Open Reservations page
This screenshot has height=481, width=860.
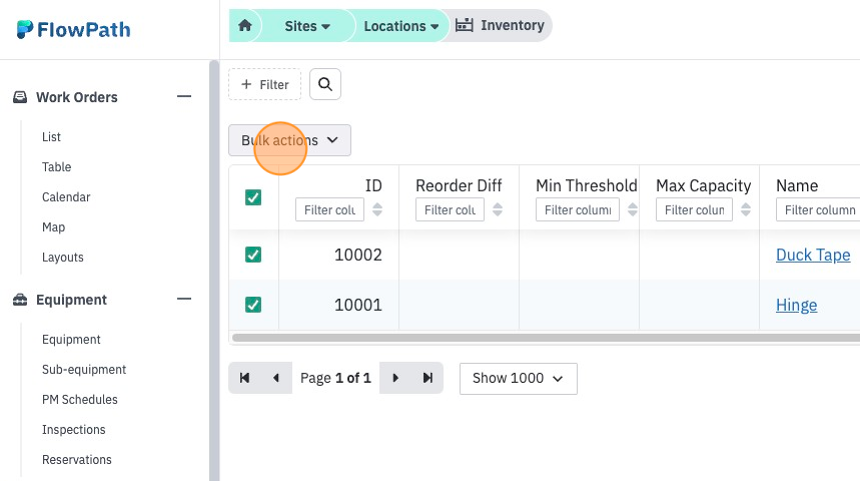tap(77, 460)
